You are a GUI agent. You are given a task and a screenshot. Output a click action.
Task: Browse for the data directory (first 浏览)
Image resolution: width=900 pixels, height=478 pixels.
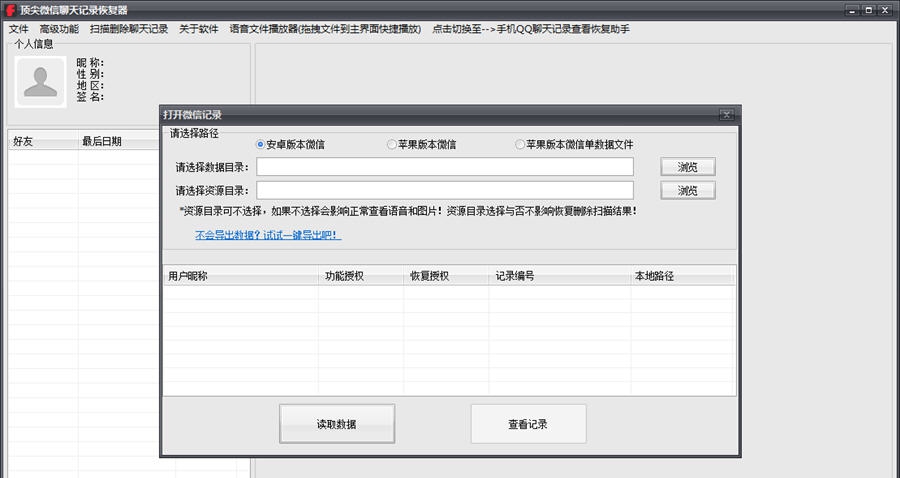688,167
